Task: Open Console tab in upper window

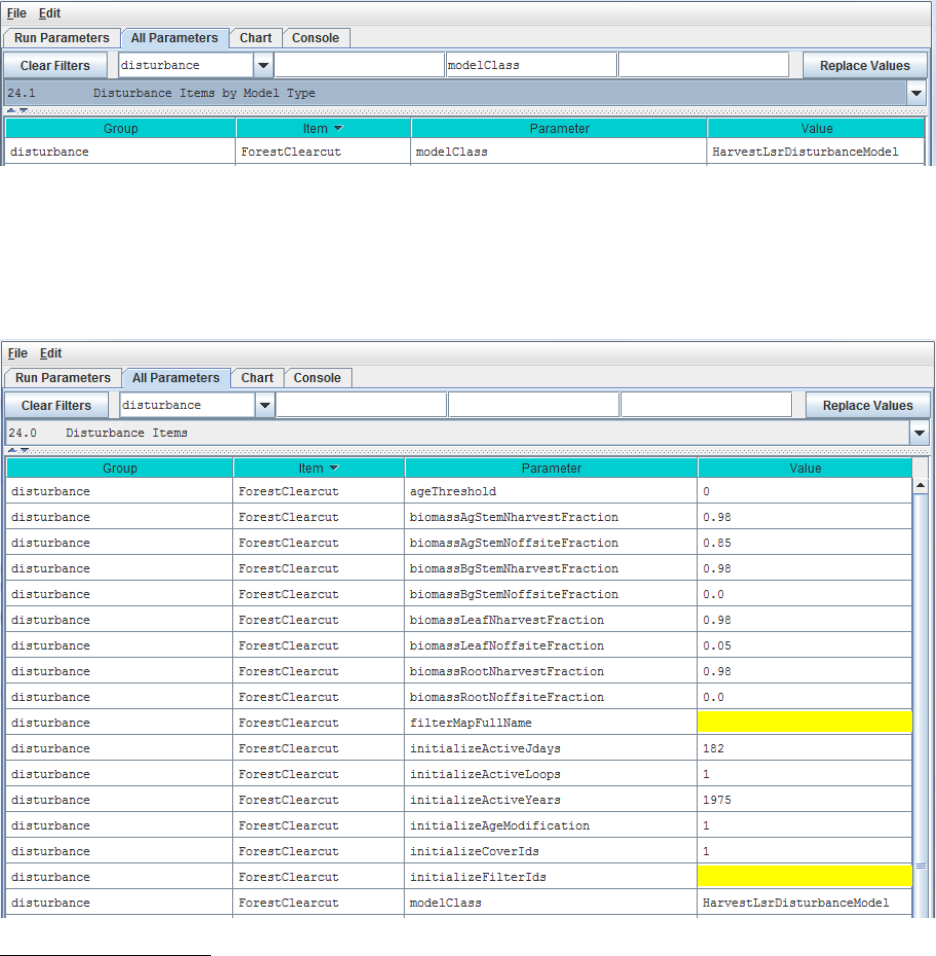Action: (315, 38)
